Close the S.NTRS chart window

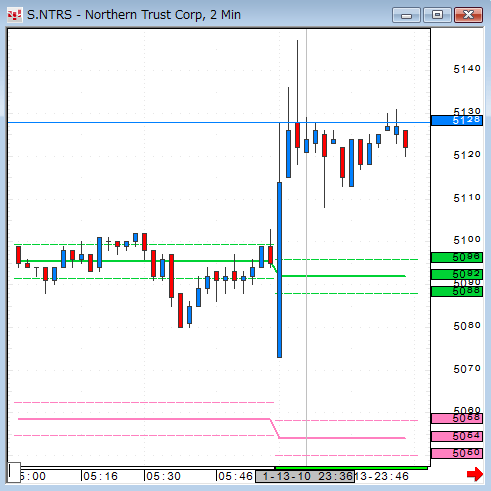tap(468, 15)
